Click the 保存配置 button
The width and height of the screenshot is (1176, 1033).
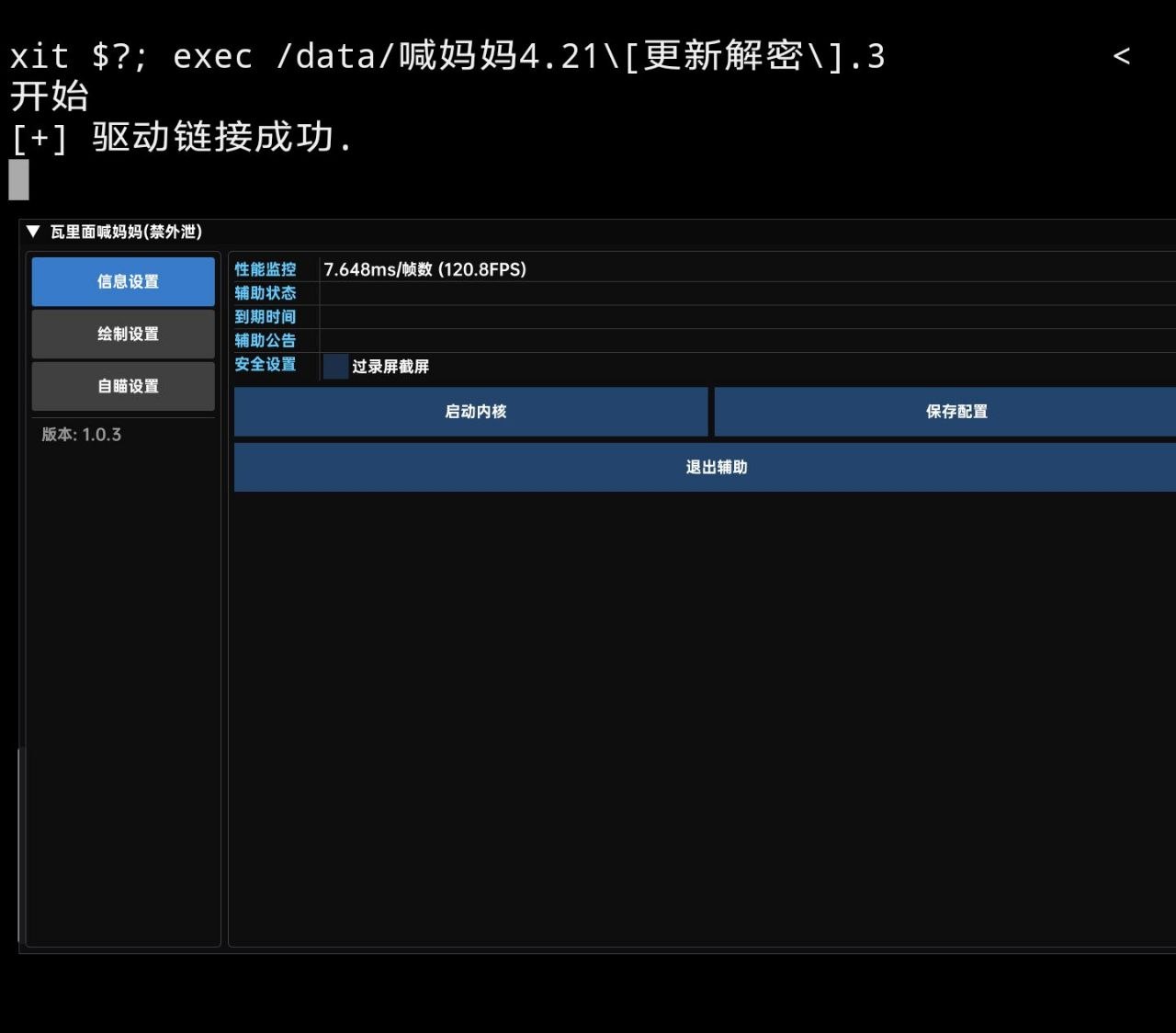click(x=955, y=412)
